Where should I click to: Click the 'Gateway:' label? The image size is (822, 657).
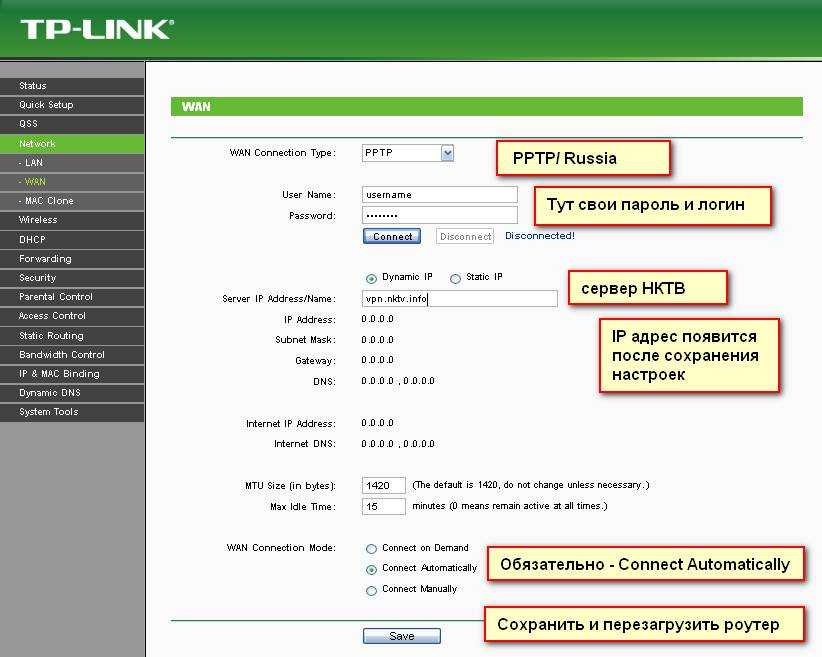[x=315, y=361]
